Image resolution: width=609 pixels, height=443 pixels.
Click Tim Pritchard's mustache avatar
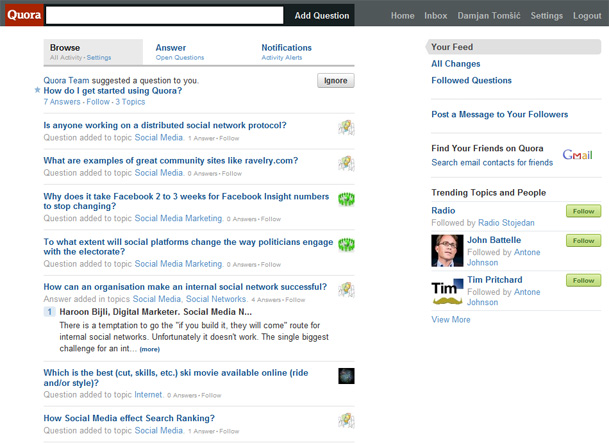447,291
